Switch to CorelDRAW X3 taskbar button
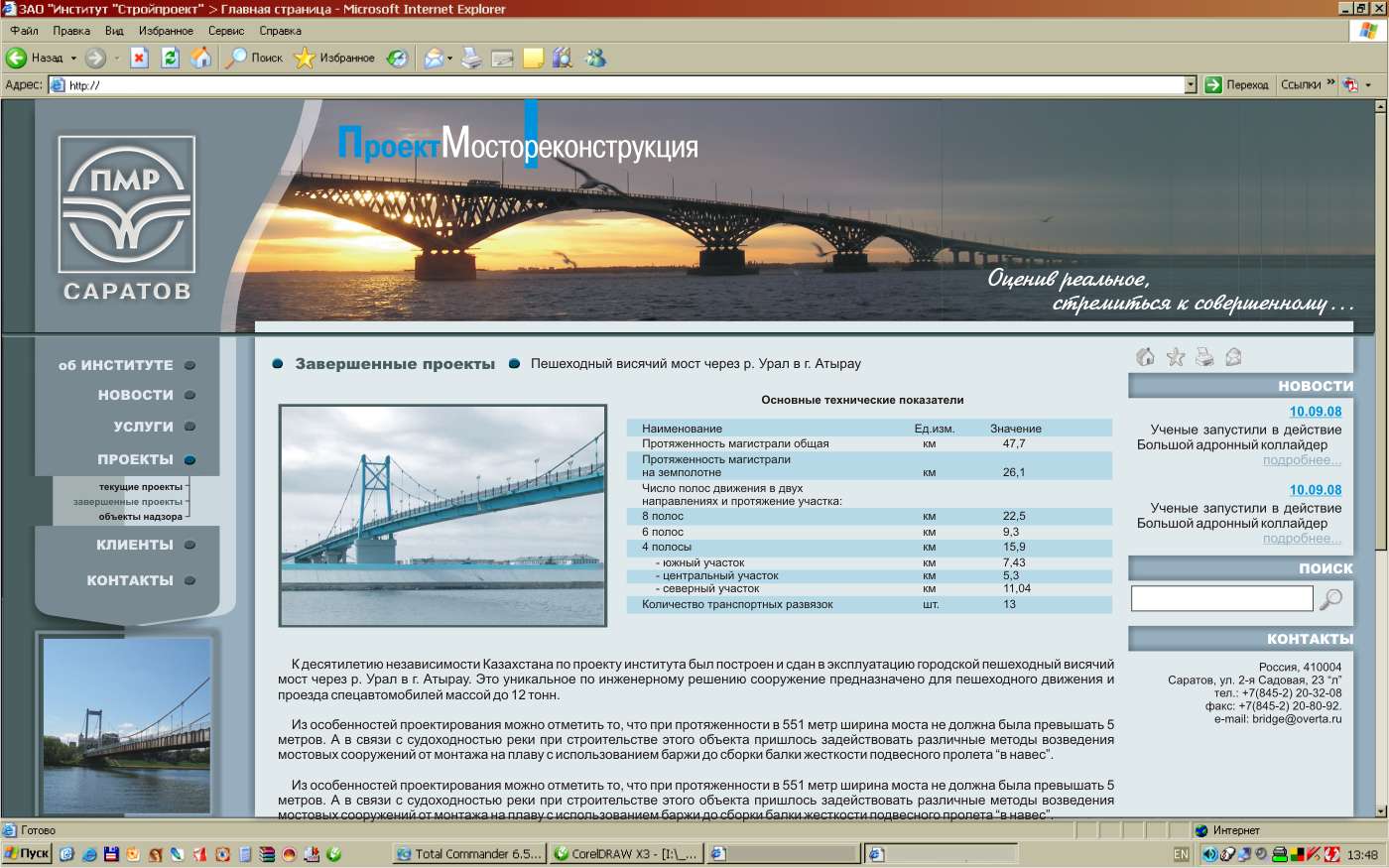Screen dimensions: 1389x868 [627, 853]
